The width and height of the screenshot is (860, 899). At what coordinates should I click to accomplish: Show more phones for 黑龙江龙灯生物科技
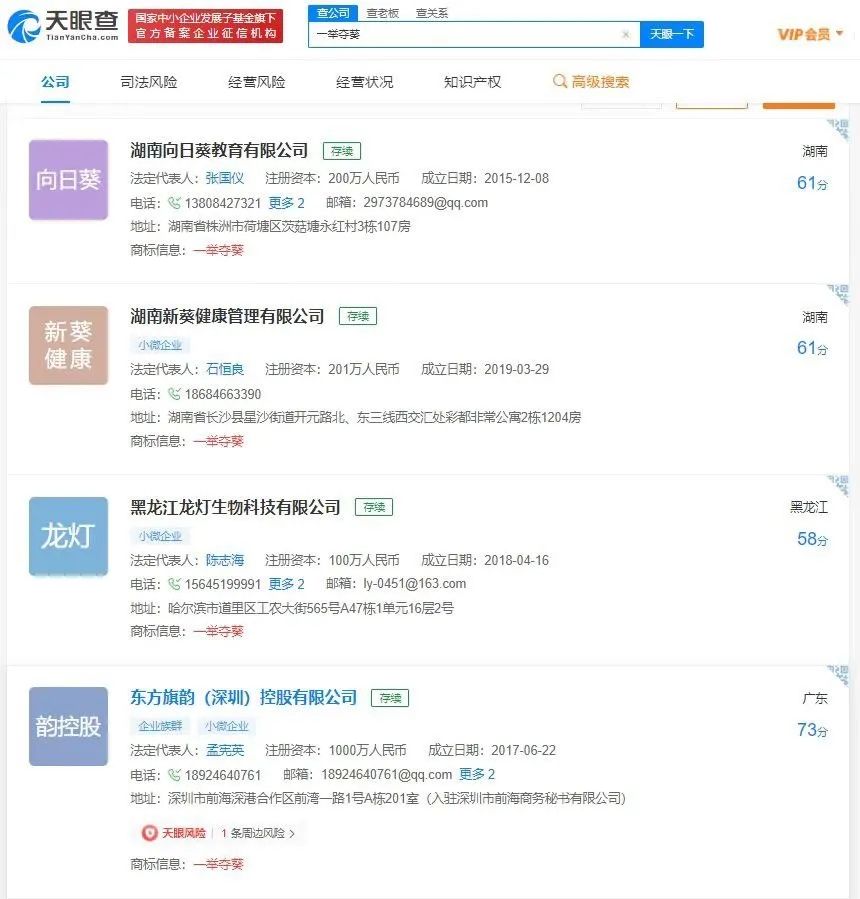(286, 584)
